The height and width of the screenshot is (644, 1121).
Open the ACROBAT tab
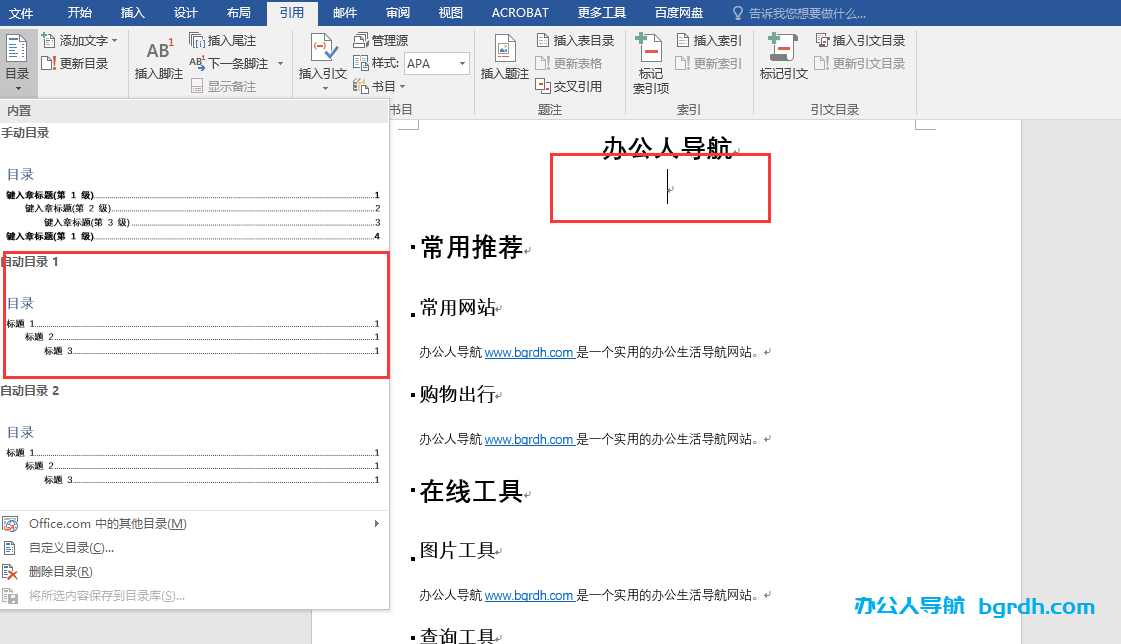click(520, 13)
